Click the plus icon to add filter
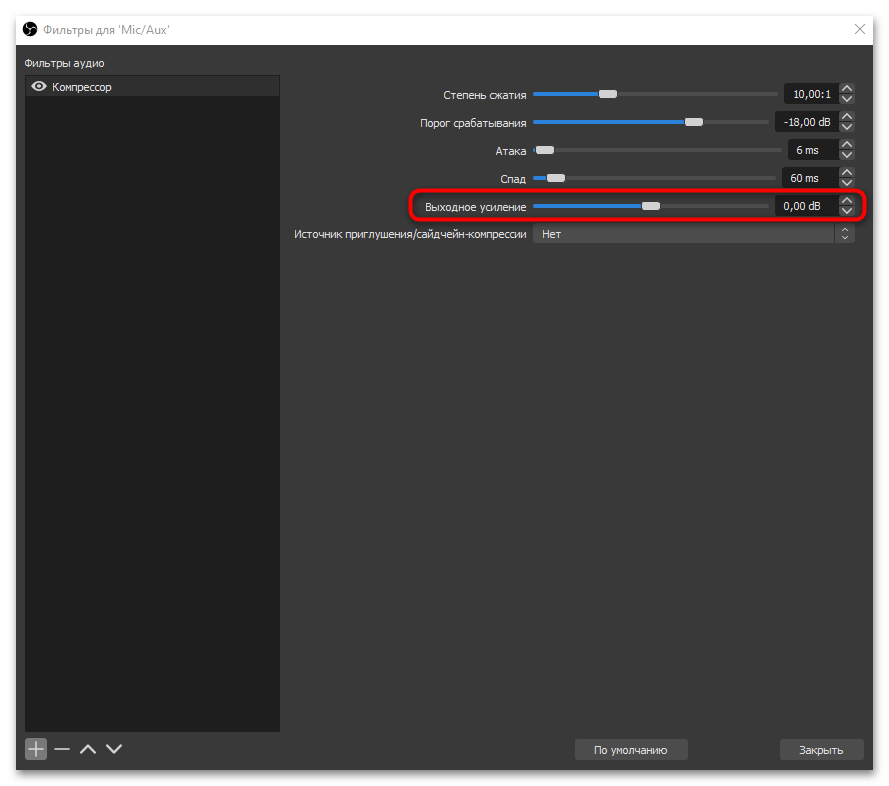The height and width of the screenshot is (786, 889). click(x=36, y=749)
